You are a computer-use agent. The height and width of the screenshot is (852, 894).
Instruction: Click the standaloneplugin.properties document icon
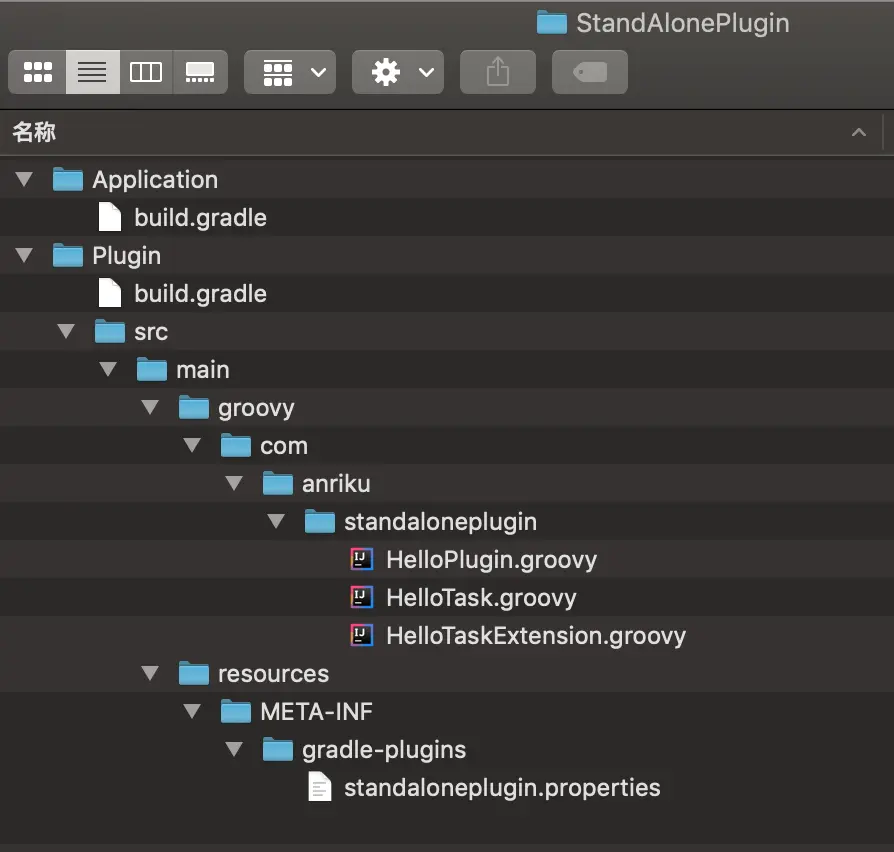coord(320,786)
